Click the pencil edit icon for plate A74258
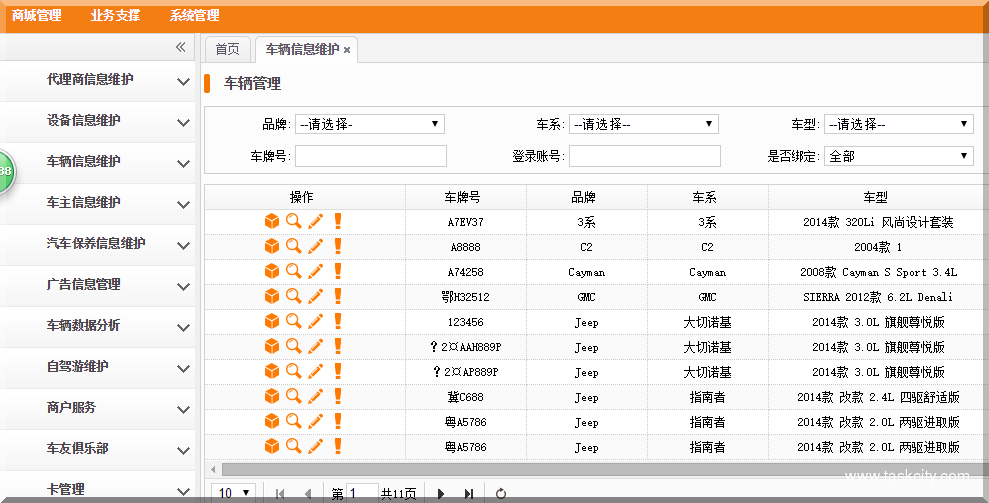 [x=315, y=271]
